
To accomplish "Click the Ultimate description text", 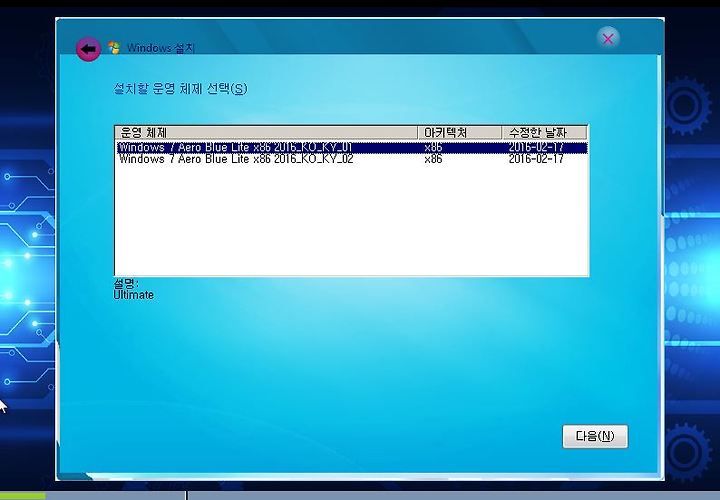I will click(134, 295).
